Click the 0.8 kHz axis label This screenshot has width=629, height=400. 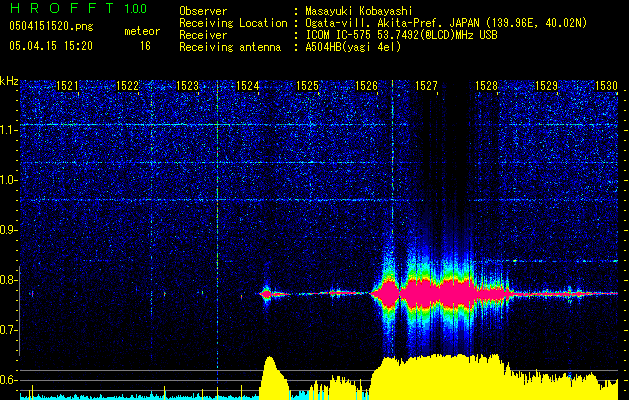(8, 280)
